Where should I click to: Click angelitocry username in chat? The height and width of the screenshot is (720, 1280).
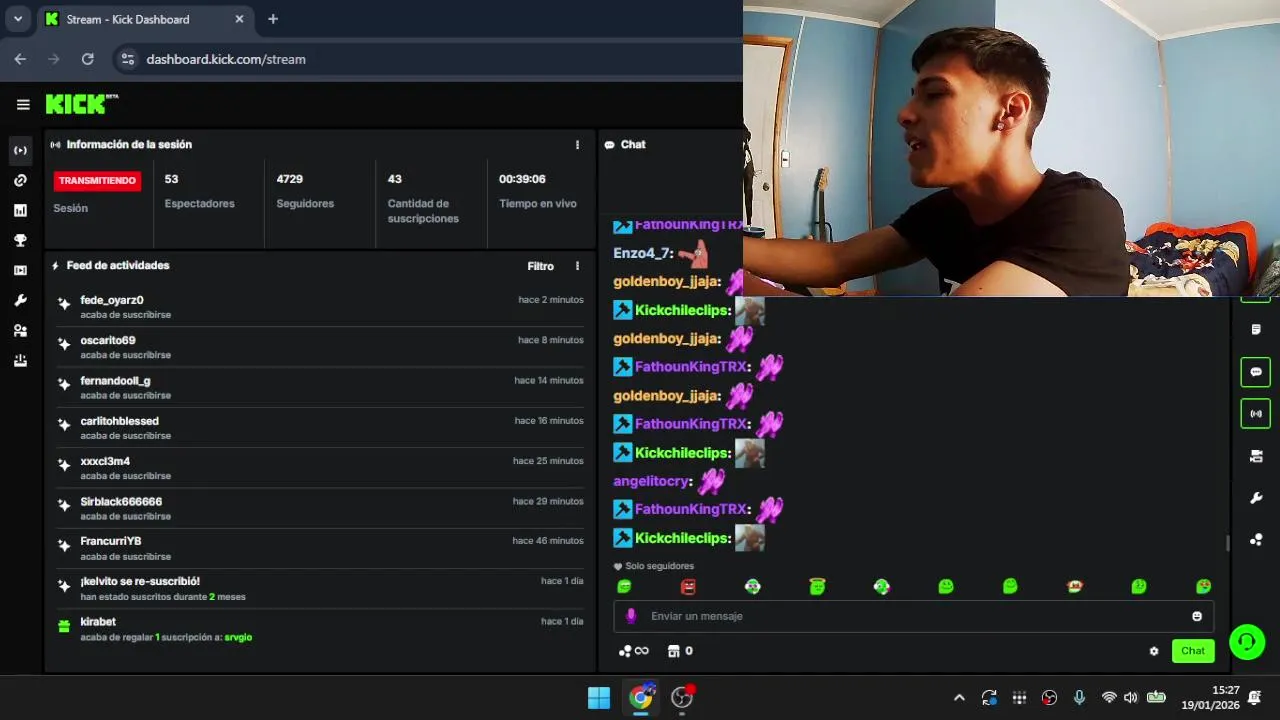(x=651, y=481)
